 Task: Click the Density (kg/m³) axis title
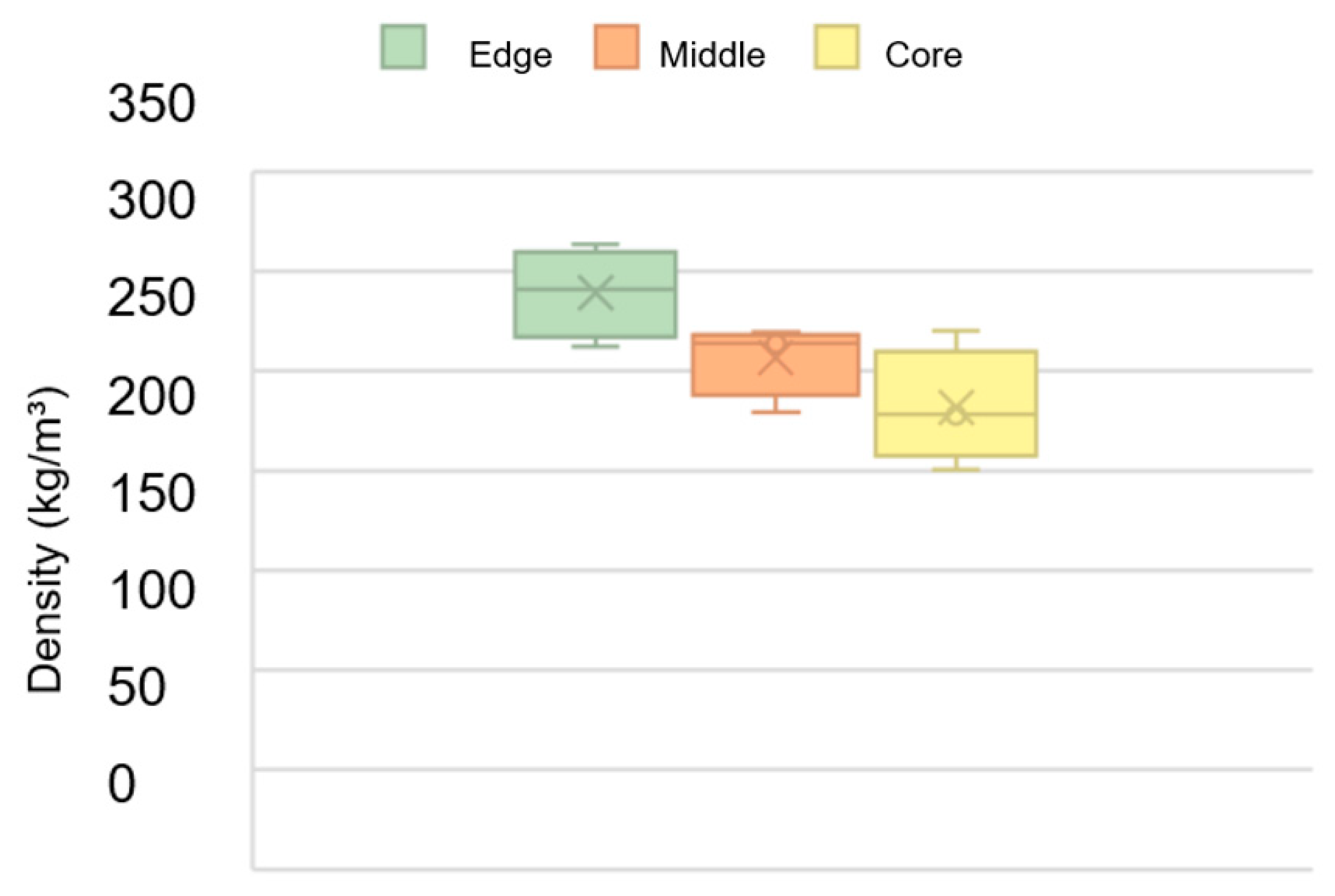(46, 540)
